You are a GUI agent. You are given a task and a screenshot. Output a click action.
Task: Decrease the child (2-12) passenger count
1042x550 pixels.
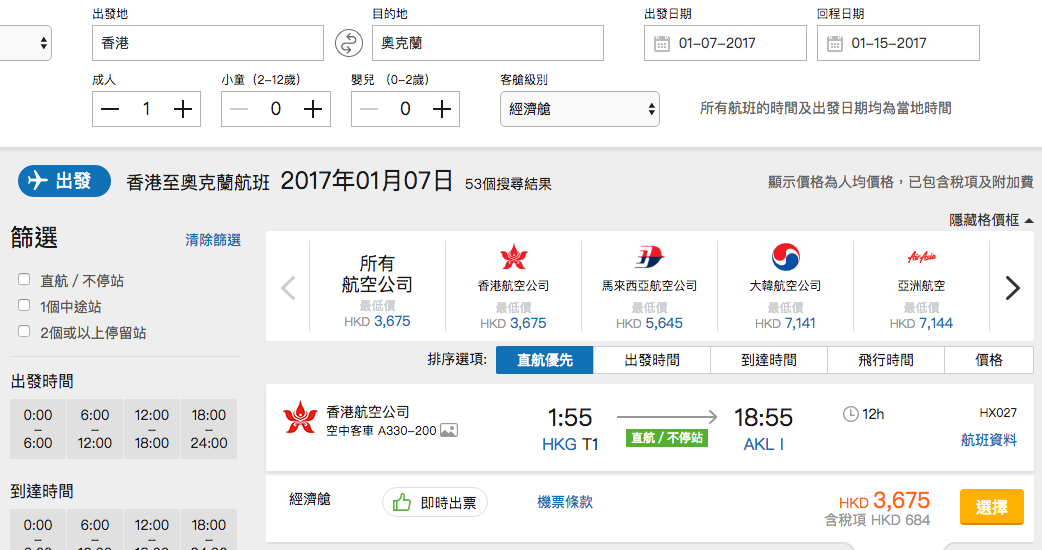tap(239, 109)
